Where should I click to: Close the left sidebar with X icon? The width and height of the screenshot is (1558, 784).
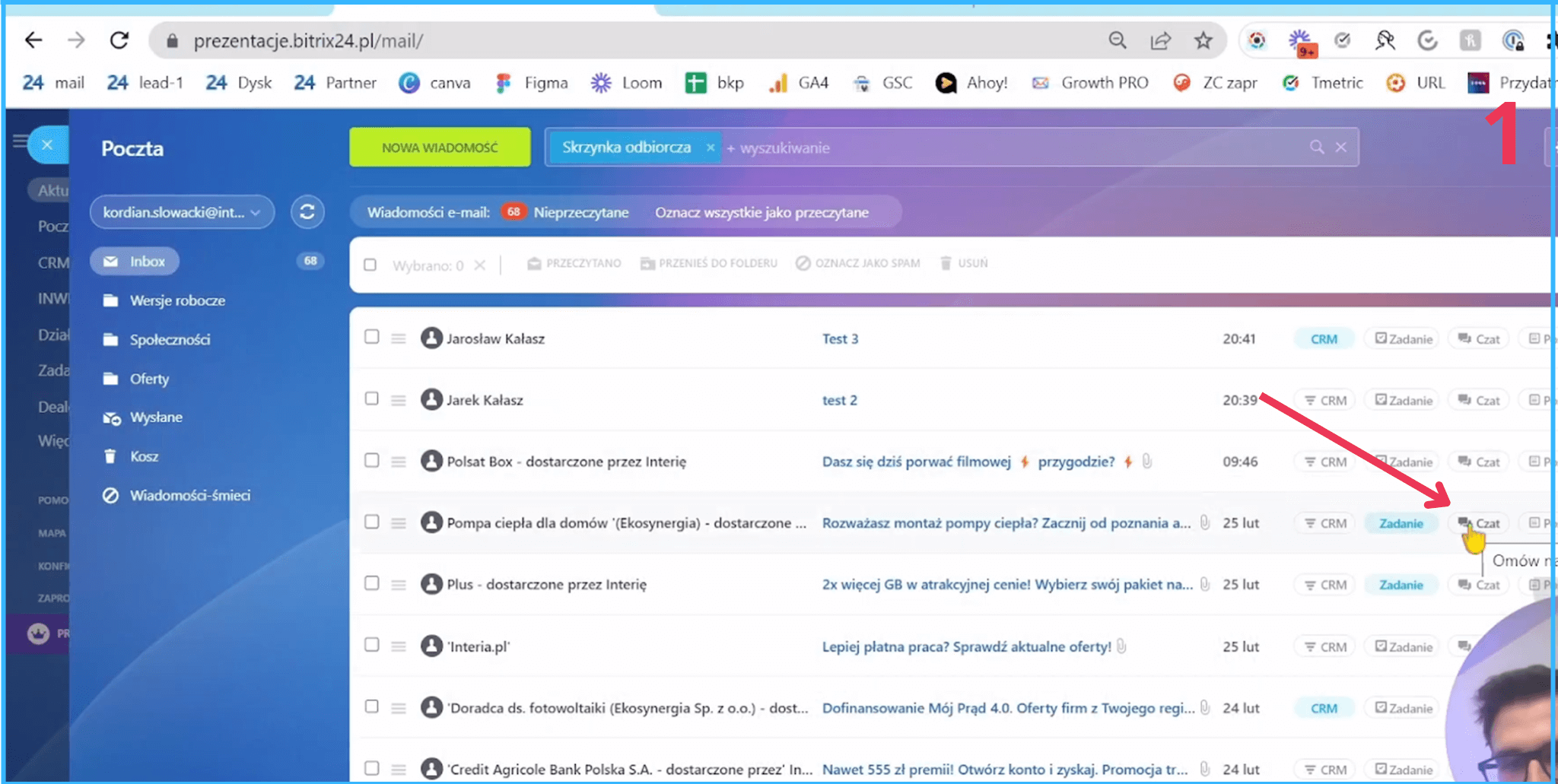pos(47,144)
